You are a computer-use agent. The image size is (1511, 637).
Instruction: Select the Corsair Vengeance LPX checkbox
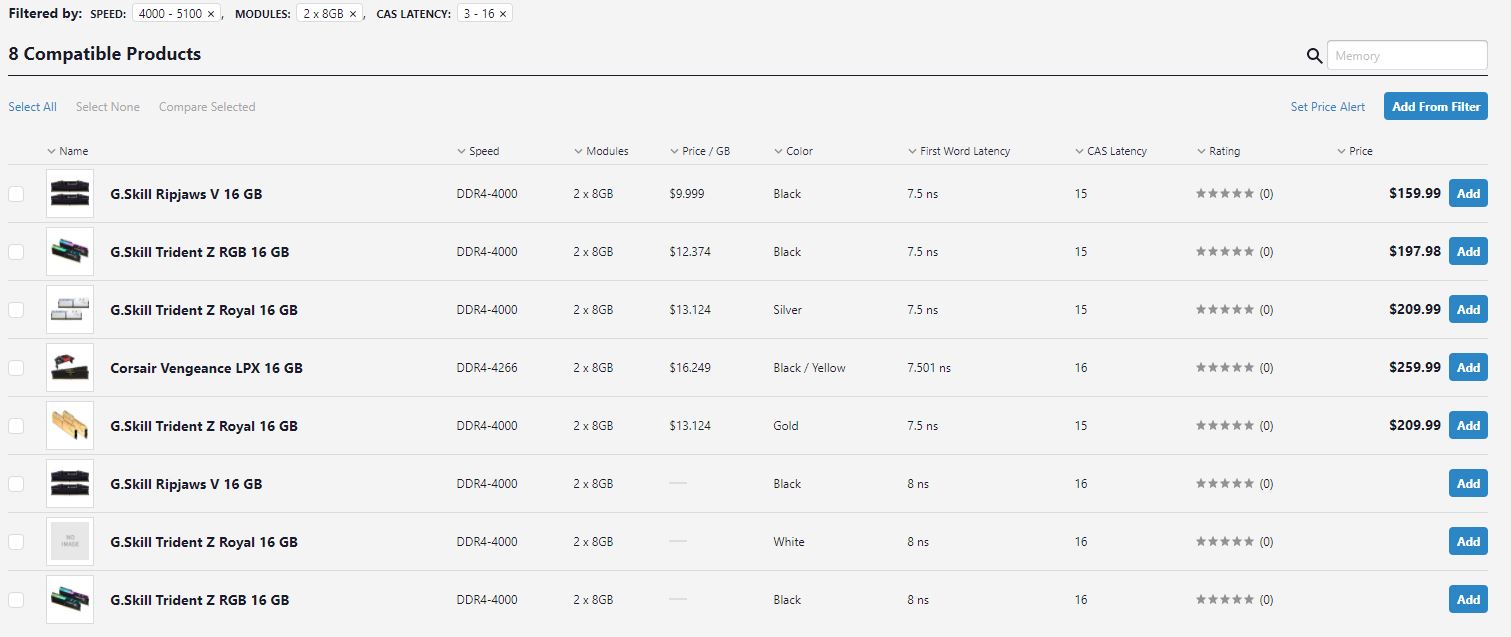coord(16,368)
